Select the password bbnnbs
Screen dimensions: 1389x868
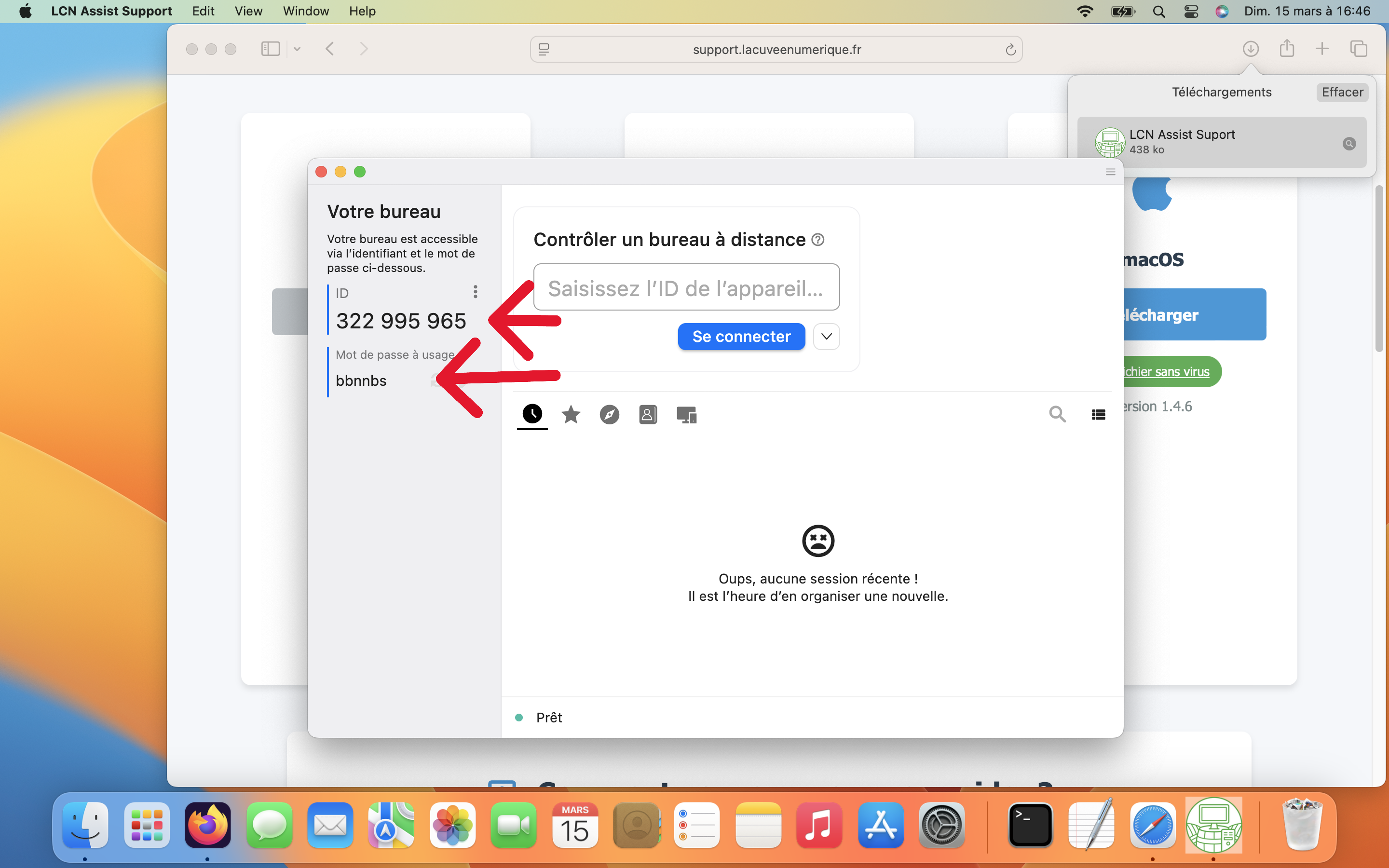(361, 380)
